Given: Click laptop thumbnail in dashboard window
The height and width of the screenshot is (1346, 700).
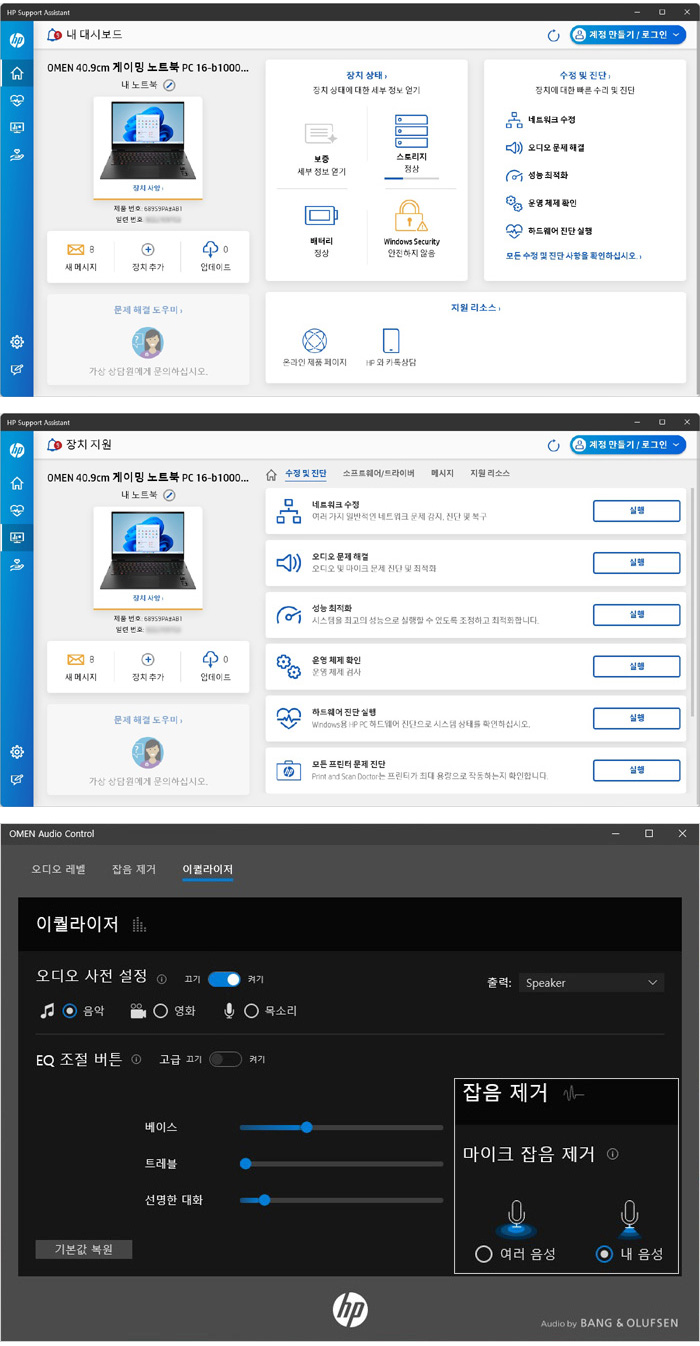Looking at the screenshot, I should (x=148, y=139).
